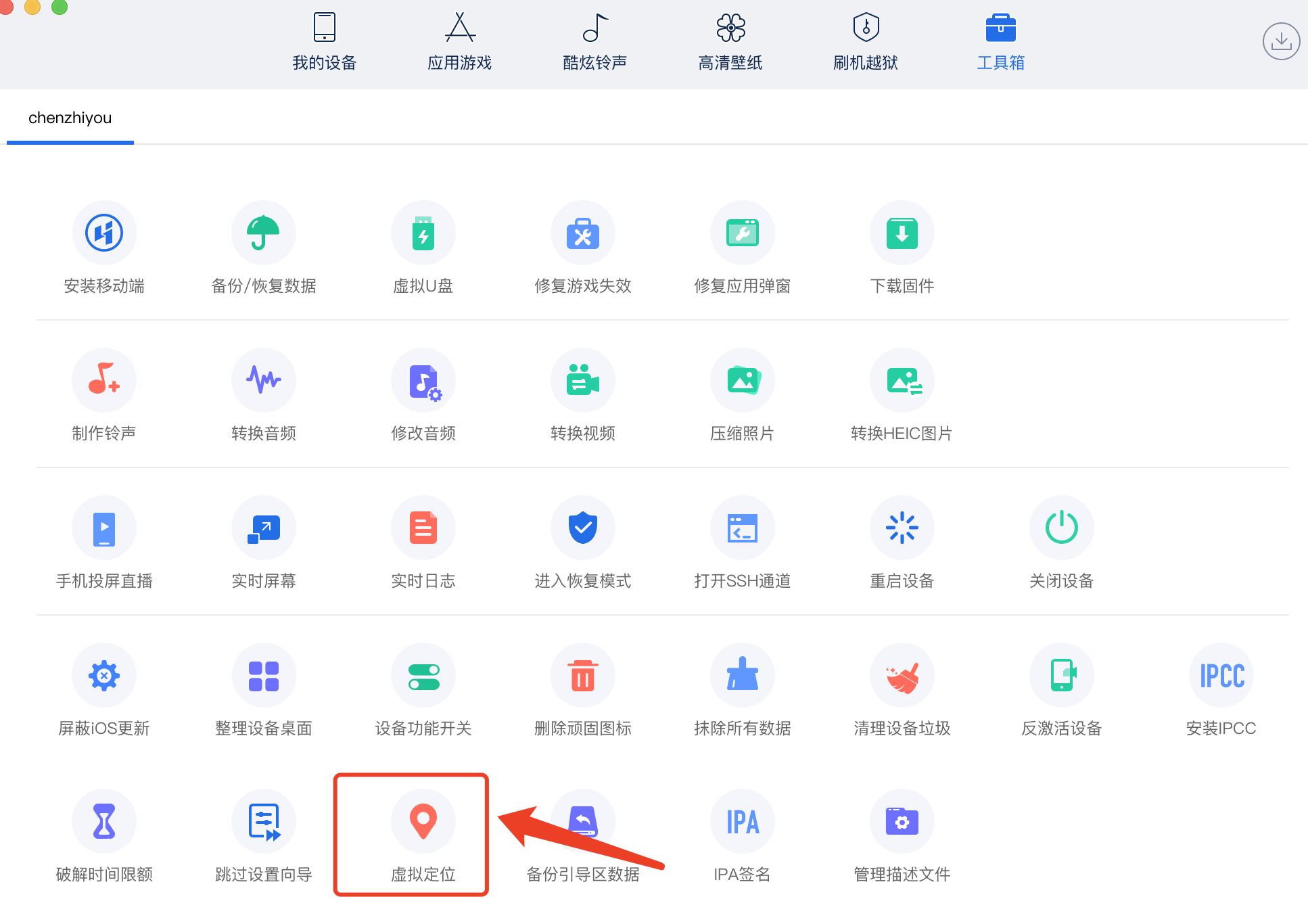Screen dimensions: 1308x924
Task: Click the 重启设备 restart icon
Action: (902, 528)
